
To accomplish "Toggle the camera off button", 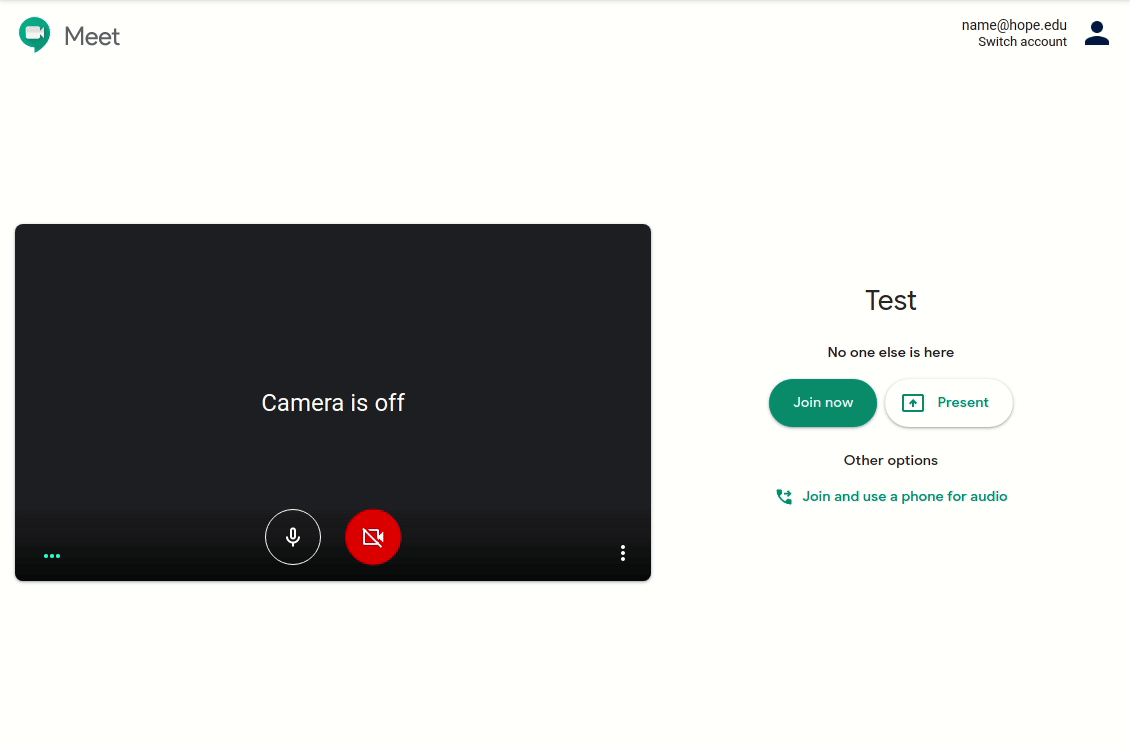I will [x=373, y=537].
